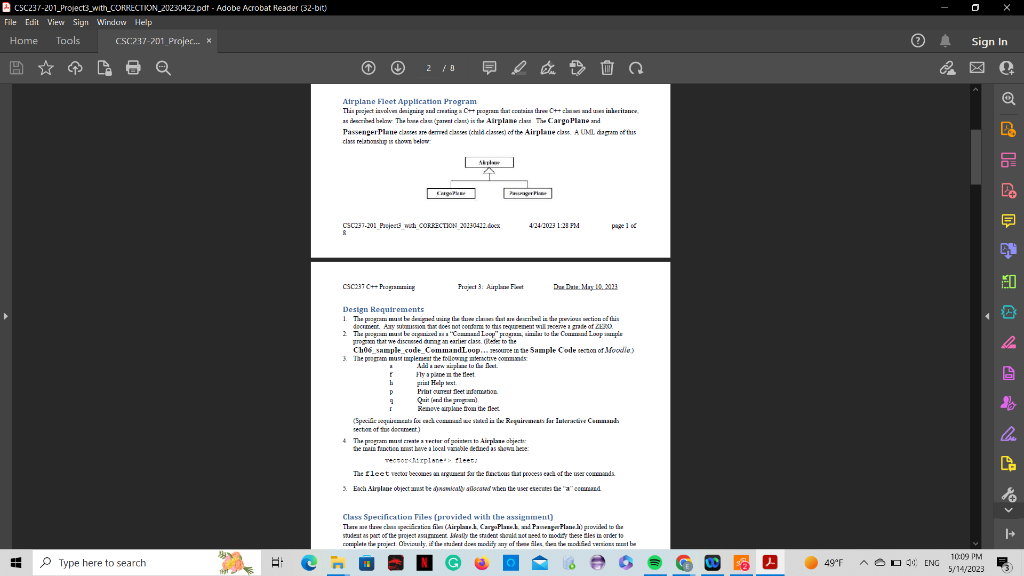Open the taskbar clock and date
1024x576 pixels.
[x=966, y=562]
